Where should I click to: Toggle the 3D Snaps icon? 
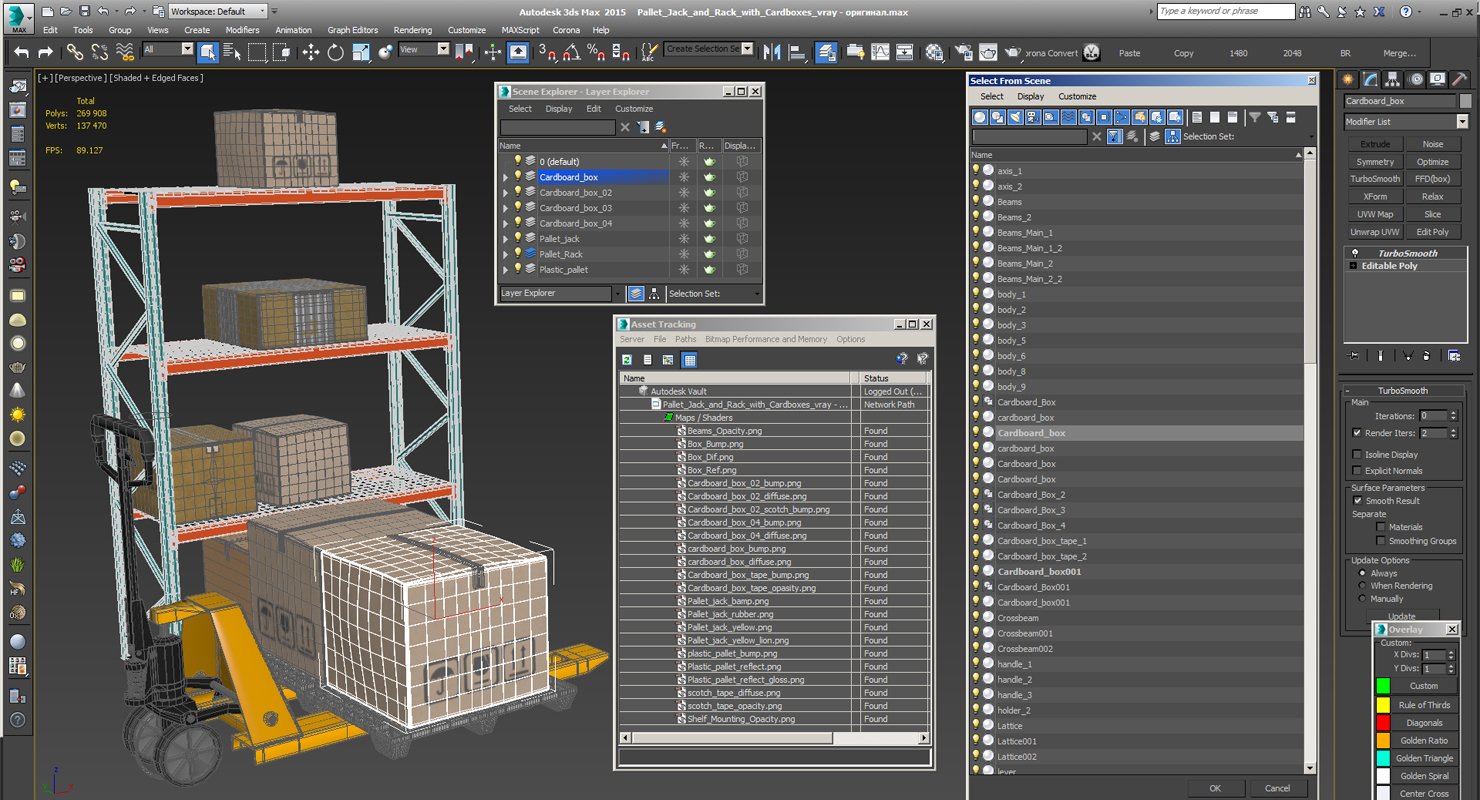[x=547, y=52]
